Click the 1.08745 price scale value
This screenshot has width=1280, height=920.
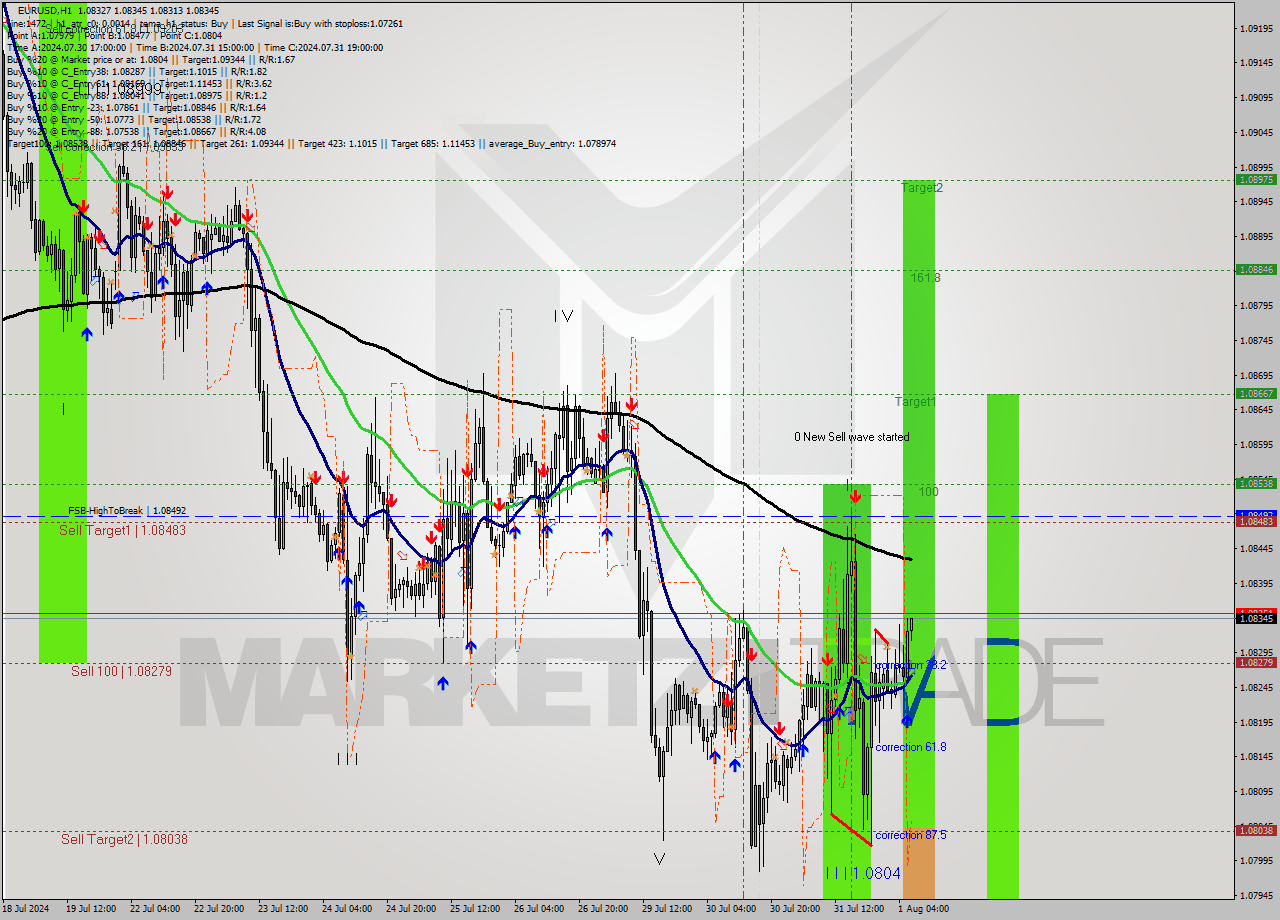1255,340
